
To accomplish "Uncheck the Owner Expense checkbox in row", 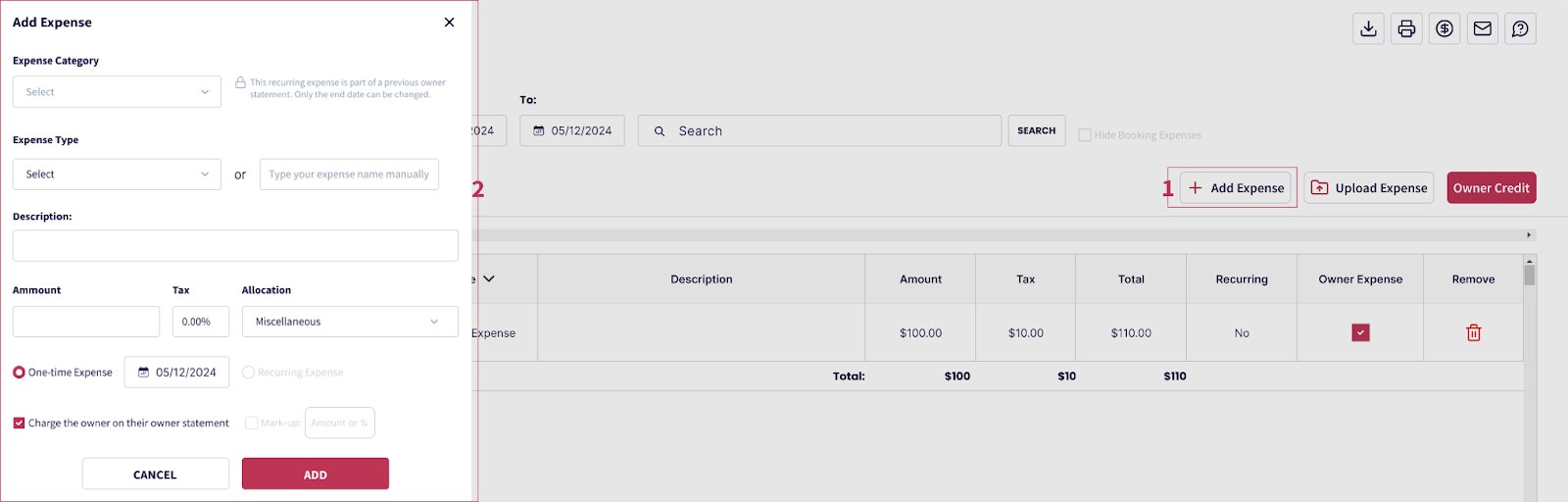I will point(1360,333).
